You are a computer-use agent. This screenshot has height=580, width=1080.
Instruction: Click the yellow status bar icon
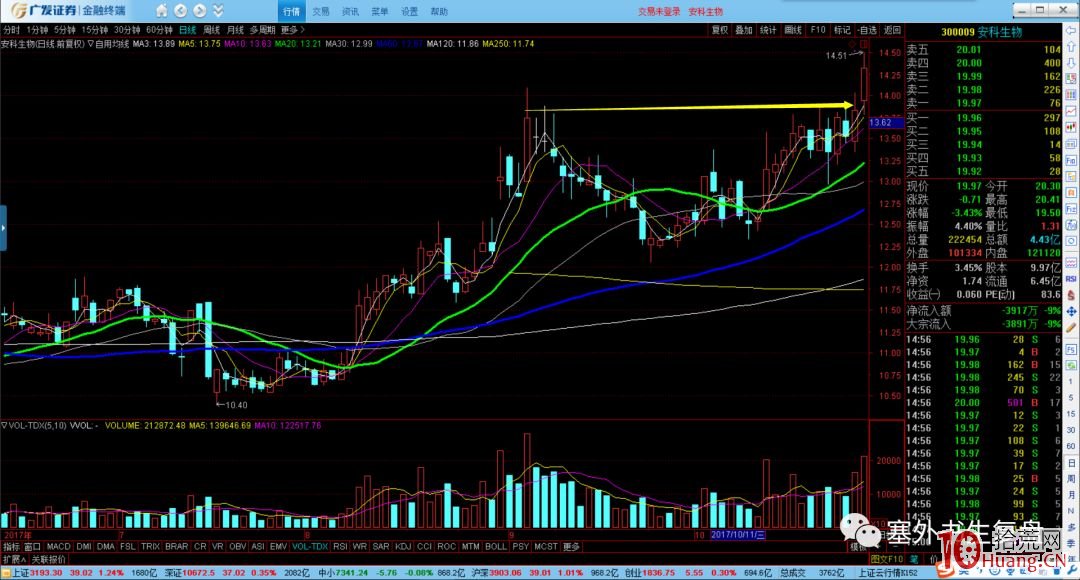tap(6, 573)
